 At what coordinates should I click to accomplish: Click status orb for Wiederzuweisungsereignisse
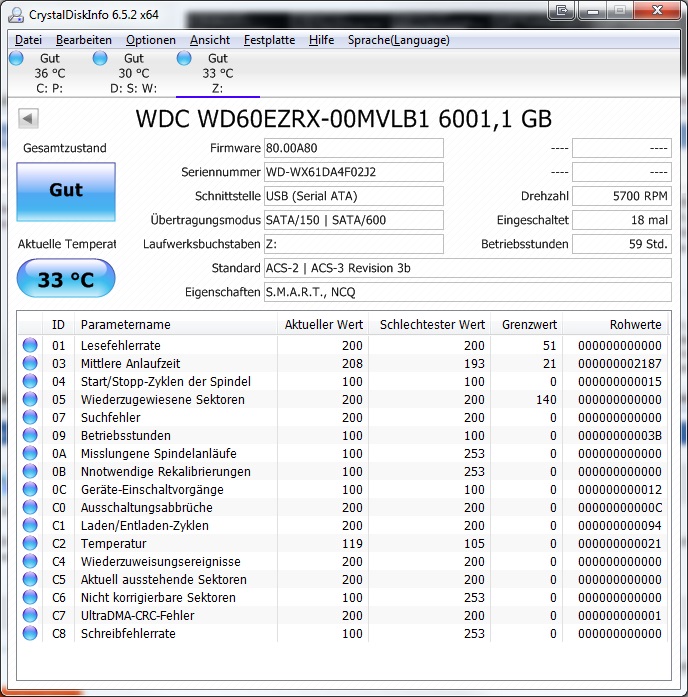(30, 561)
